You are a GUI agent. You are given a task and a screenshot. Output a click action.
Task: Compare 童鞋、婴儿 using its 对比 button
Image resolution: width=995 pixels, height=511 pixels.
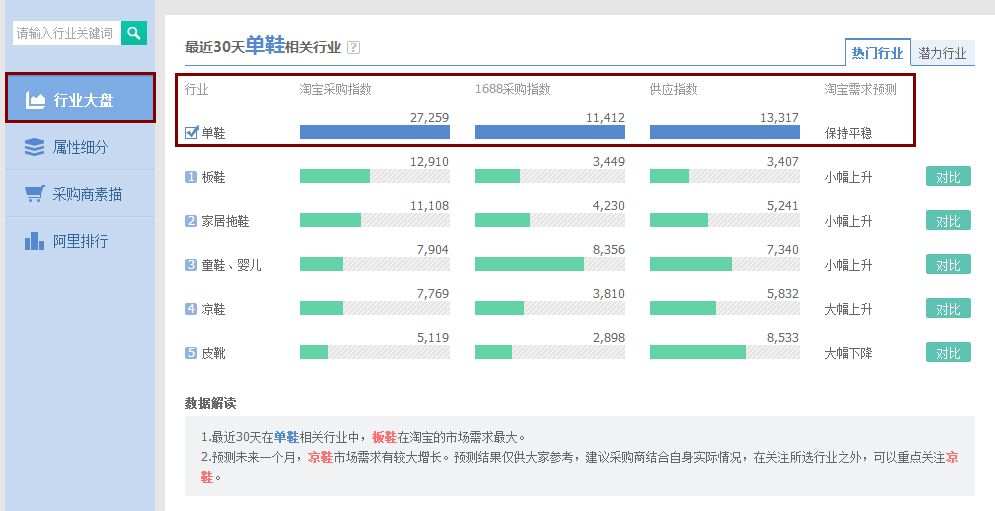pyautogui.click(x=948, y=265)
